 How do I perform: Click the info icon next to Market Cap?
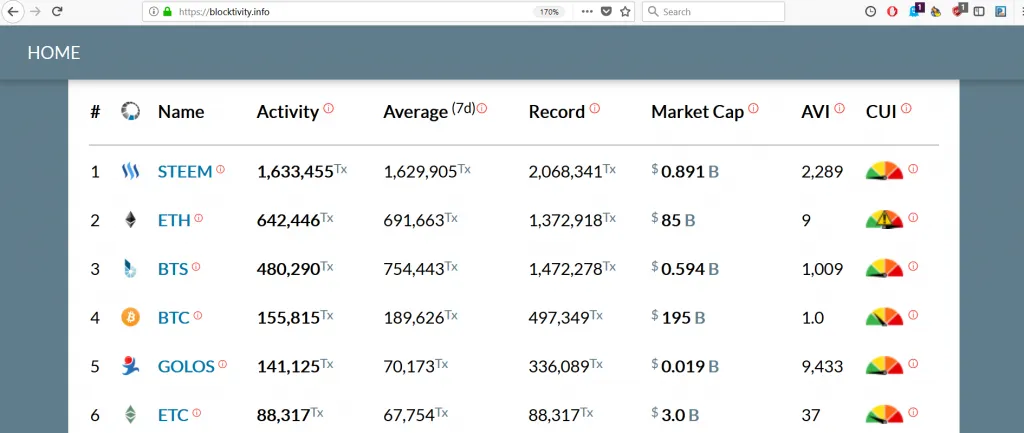[x=753, y=108]
